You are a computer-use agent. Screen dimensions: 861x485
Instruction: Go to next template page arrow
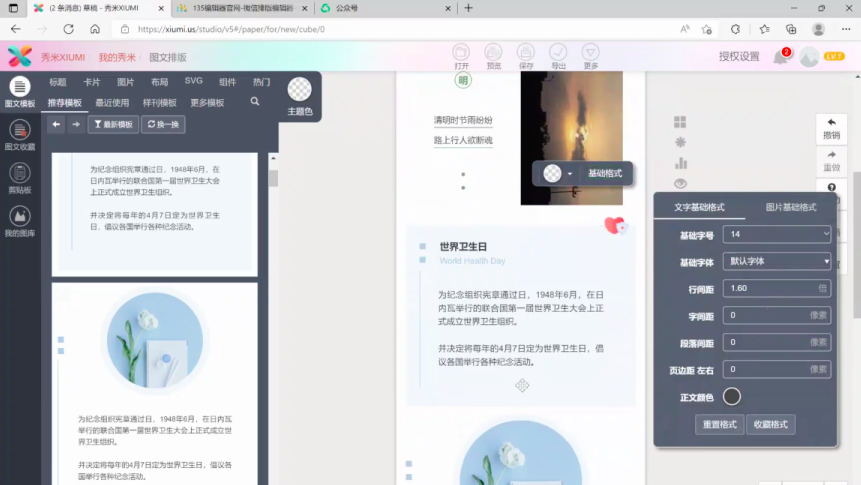pyautogui.click(x=76, y=125)
